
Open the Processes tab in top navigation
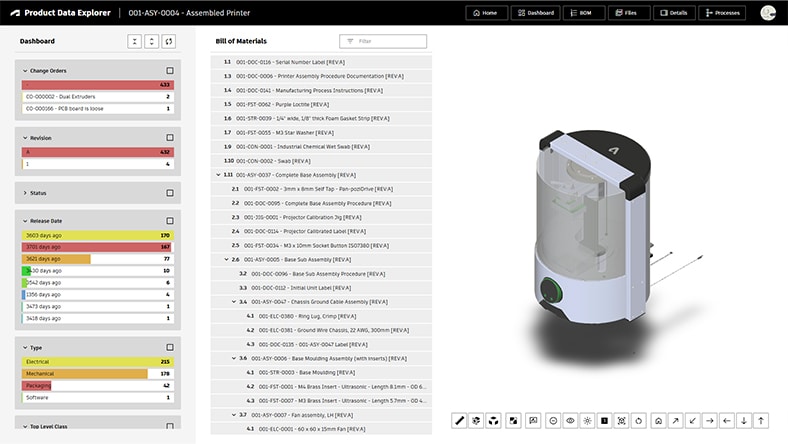coord(721,13)
